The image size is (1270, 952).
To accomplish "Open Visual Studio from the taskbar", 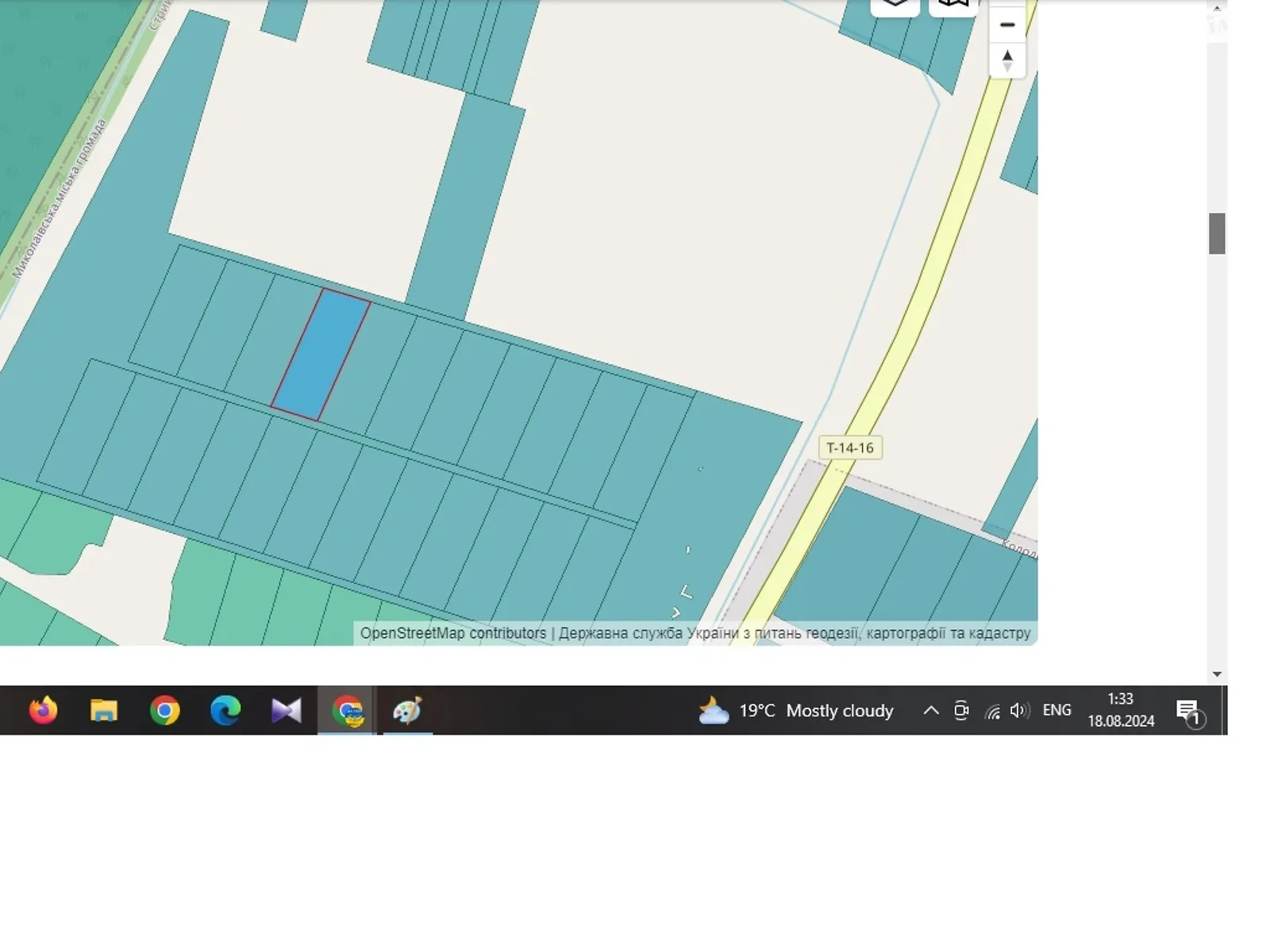I will coord(286,710).
